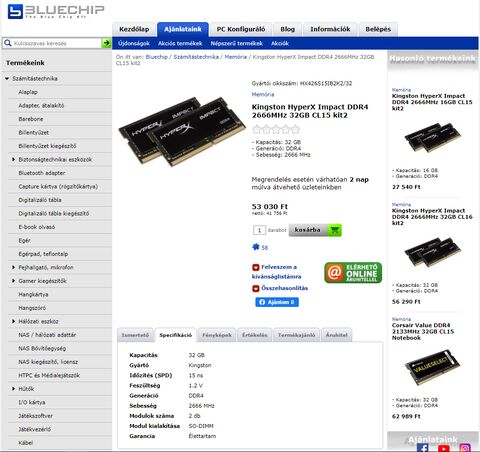The image size is (480, 452).
Task: Click the quantity darabot input field
Action: point(259,230)
